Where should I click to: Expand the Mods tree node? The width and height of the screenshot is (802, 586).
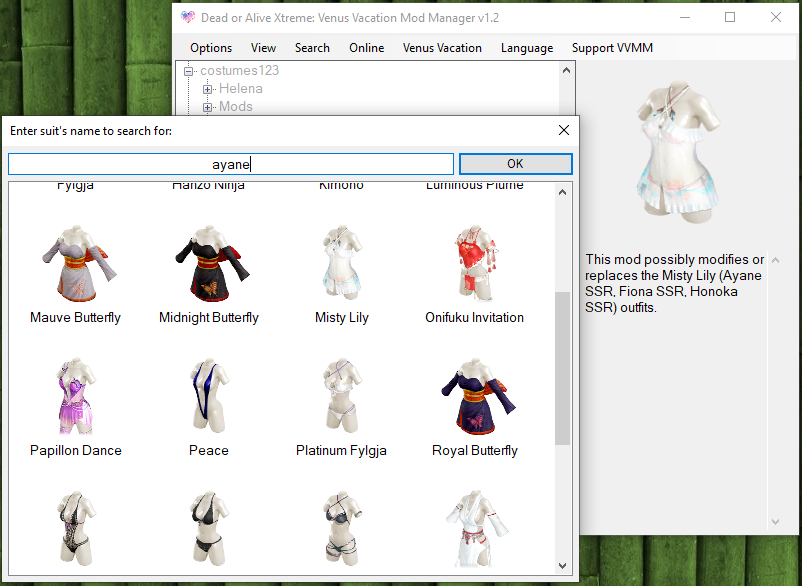207,107
